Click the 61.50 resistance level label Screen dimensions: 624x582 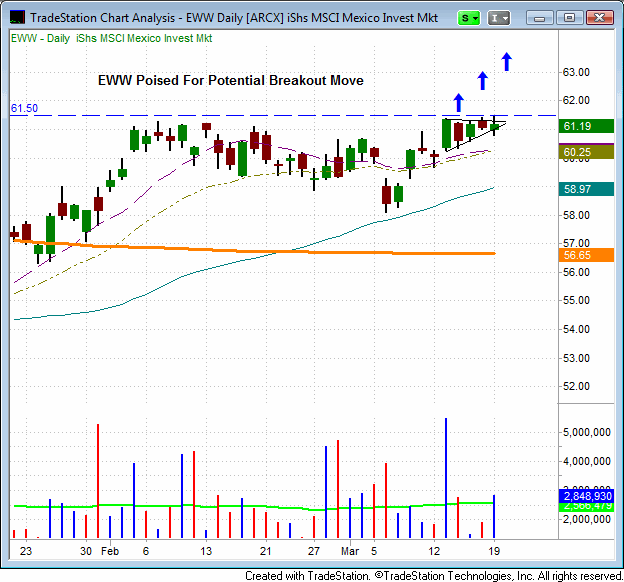(x=25, y=108)
